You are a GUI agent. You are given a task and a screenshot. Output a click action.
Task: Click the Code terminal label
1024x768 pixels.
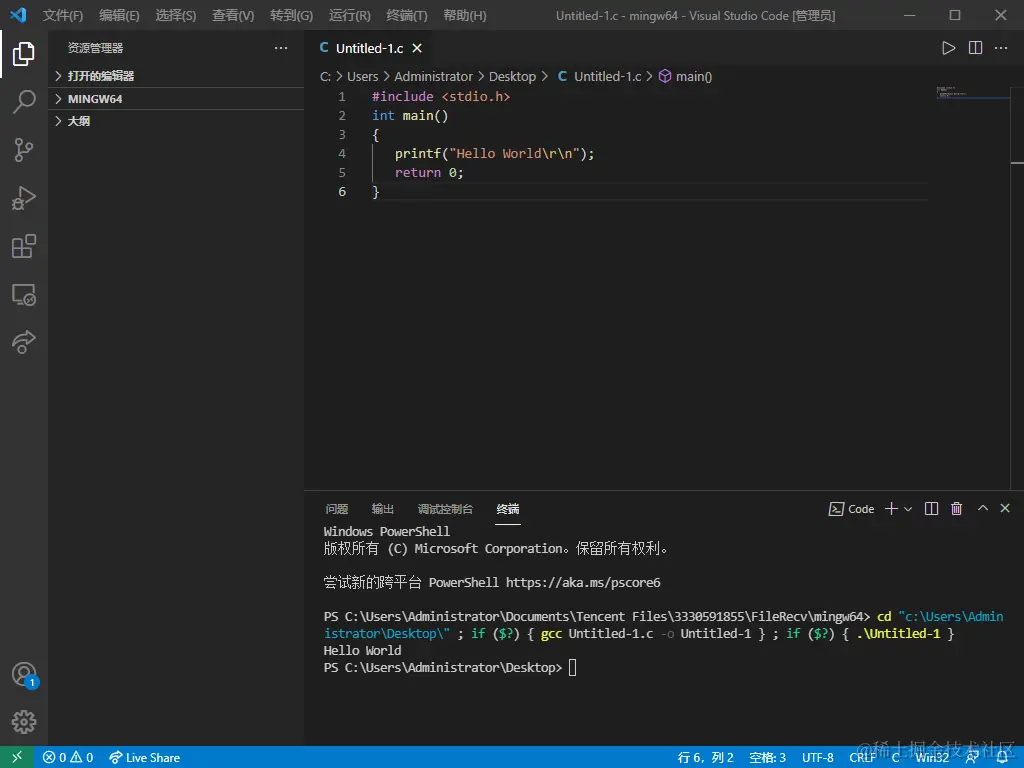pyautogui.click(x=852, y=509)
